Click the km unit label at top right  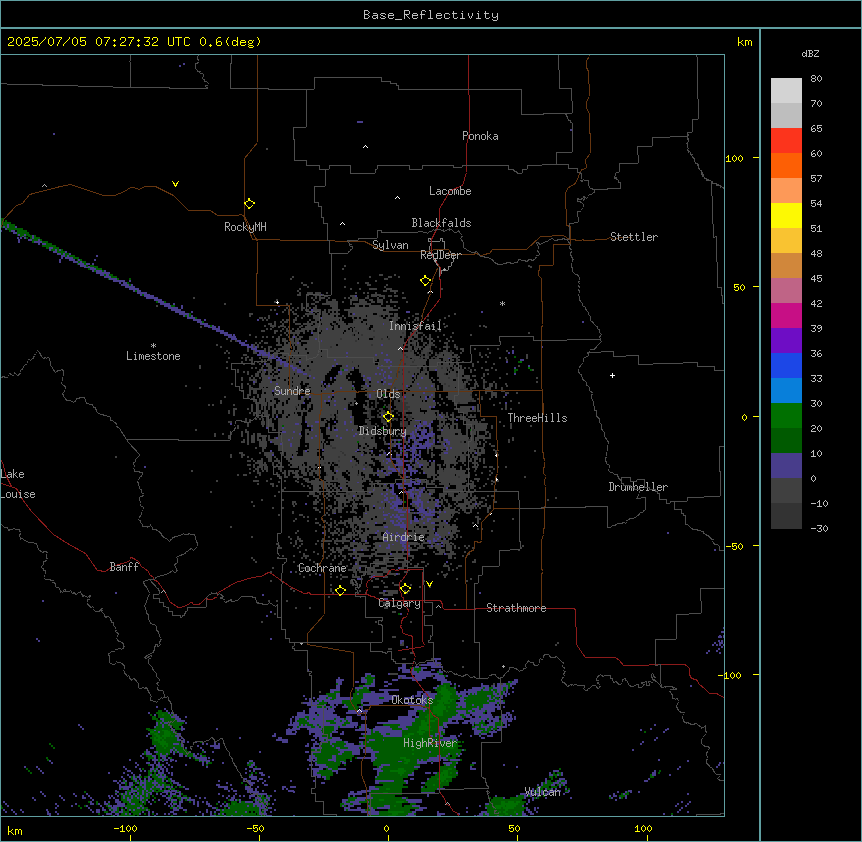745,42
